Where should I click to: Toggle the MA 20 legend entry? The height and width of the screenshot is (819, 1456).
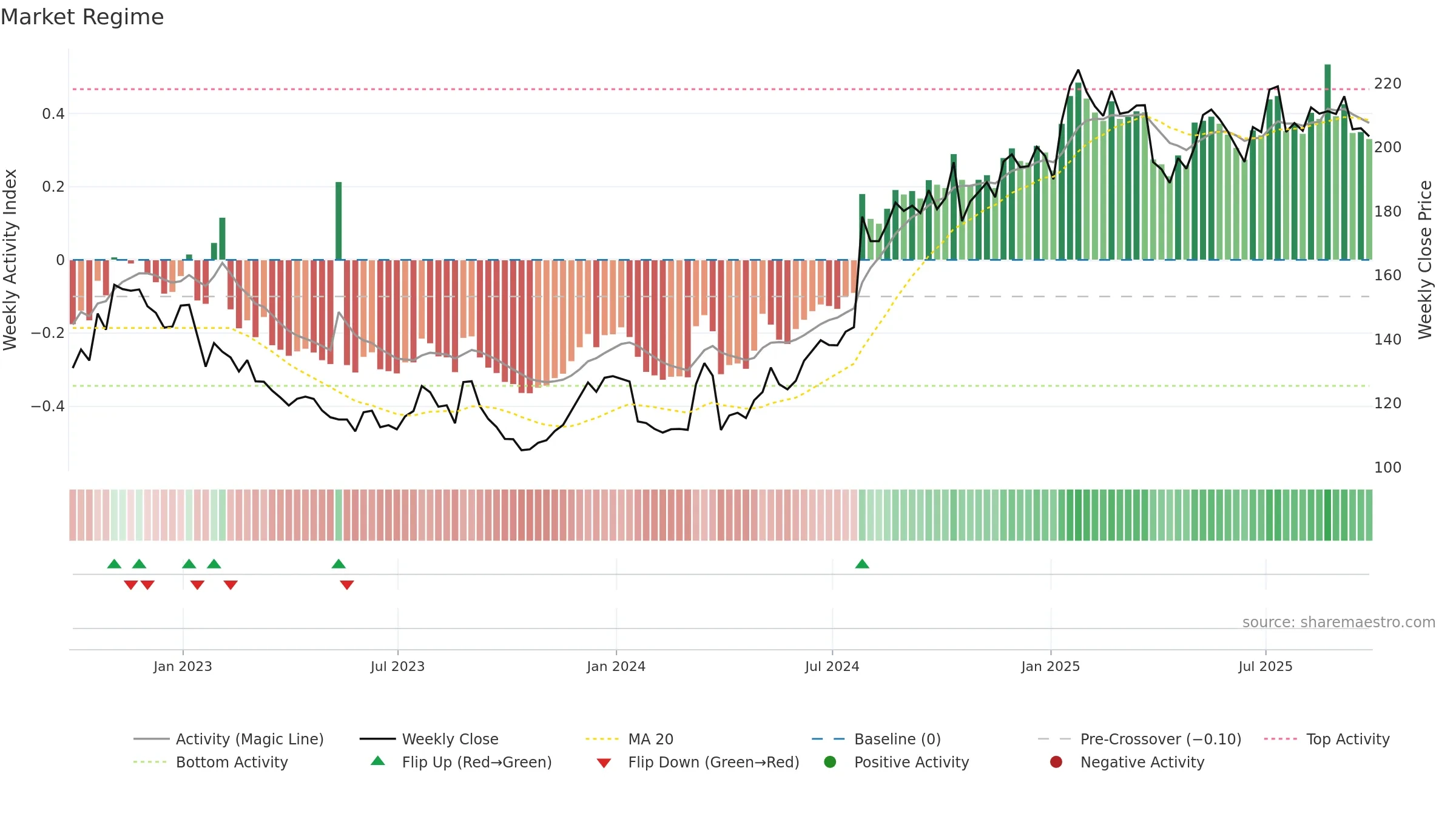point(629,739)
